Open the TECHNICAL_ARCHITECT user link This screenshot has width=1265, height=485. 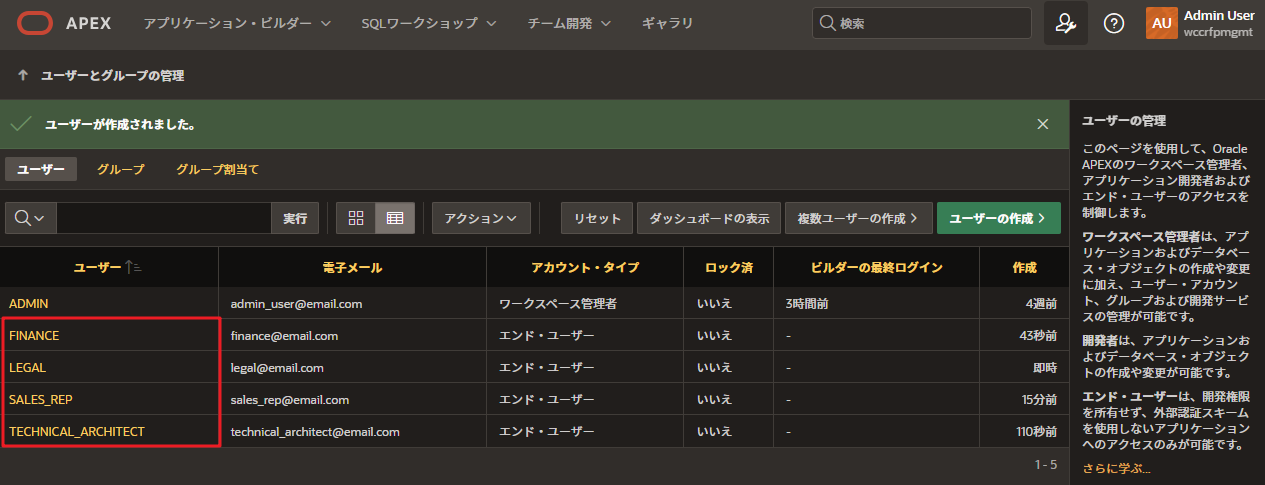[x=77, y=432]
